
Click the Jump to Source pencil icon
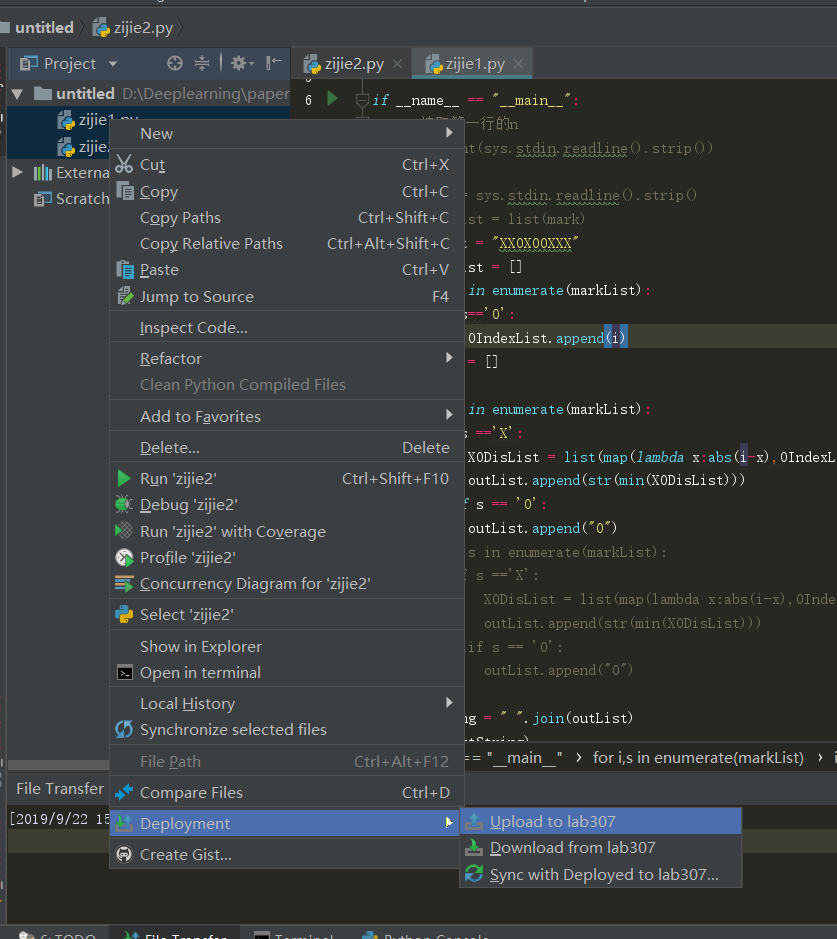coord(125,296)
